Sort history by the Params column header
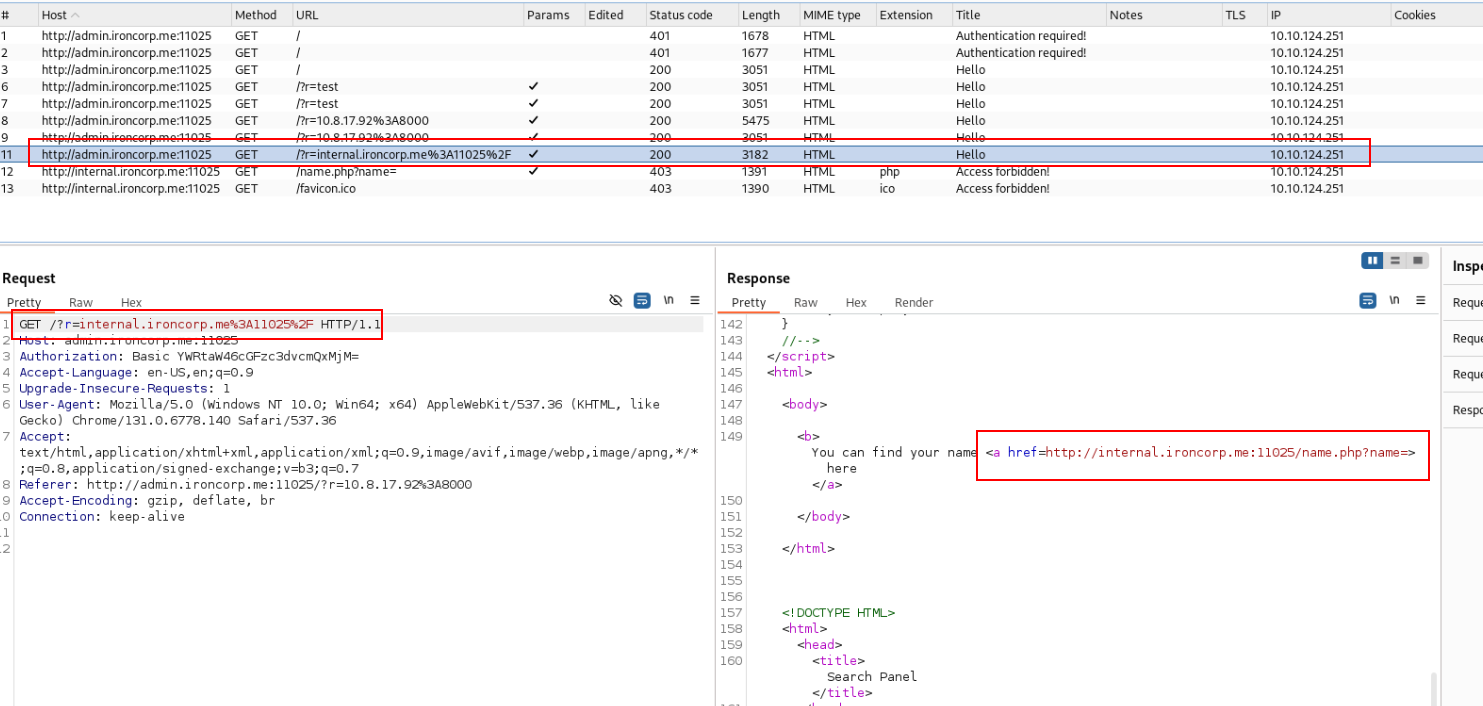1483x706 pixels. click(553, 15)
